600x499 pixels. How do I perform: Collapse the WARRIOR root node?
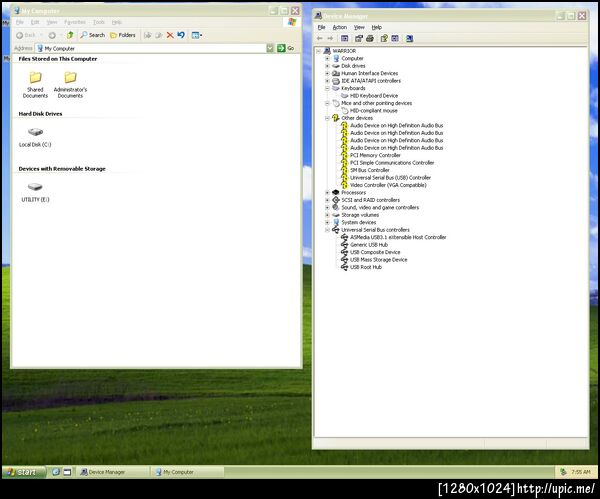318,51
